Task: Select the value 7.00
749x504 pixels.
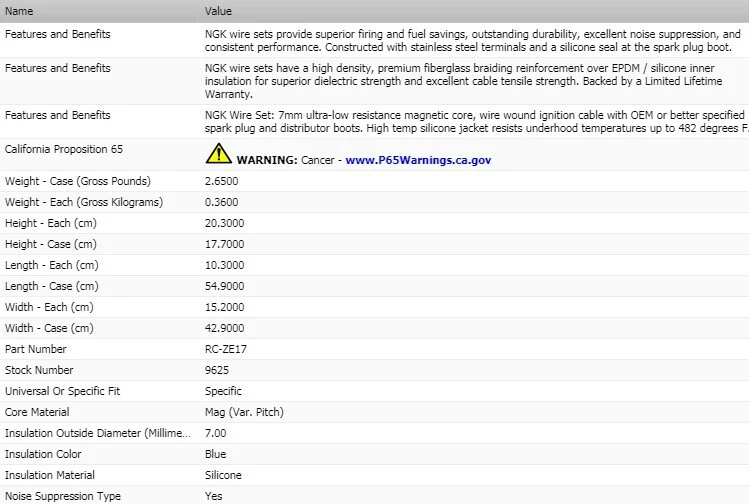Action: point(215,433)
